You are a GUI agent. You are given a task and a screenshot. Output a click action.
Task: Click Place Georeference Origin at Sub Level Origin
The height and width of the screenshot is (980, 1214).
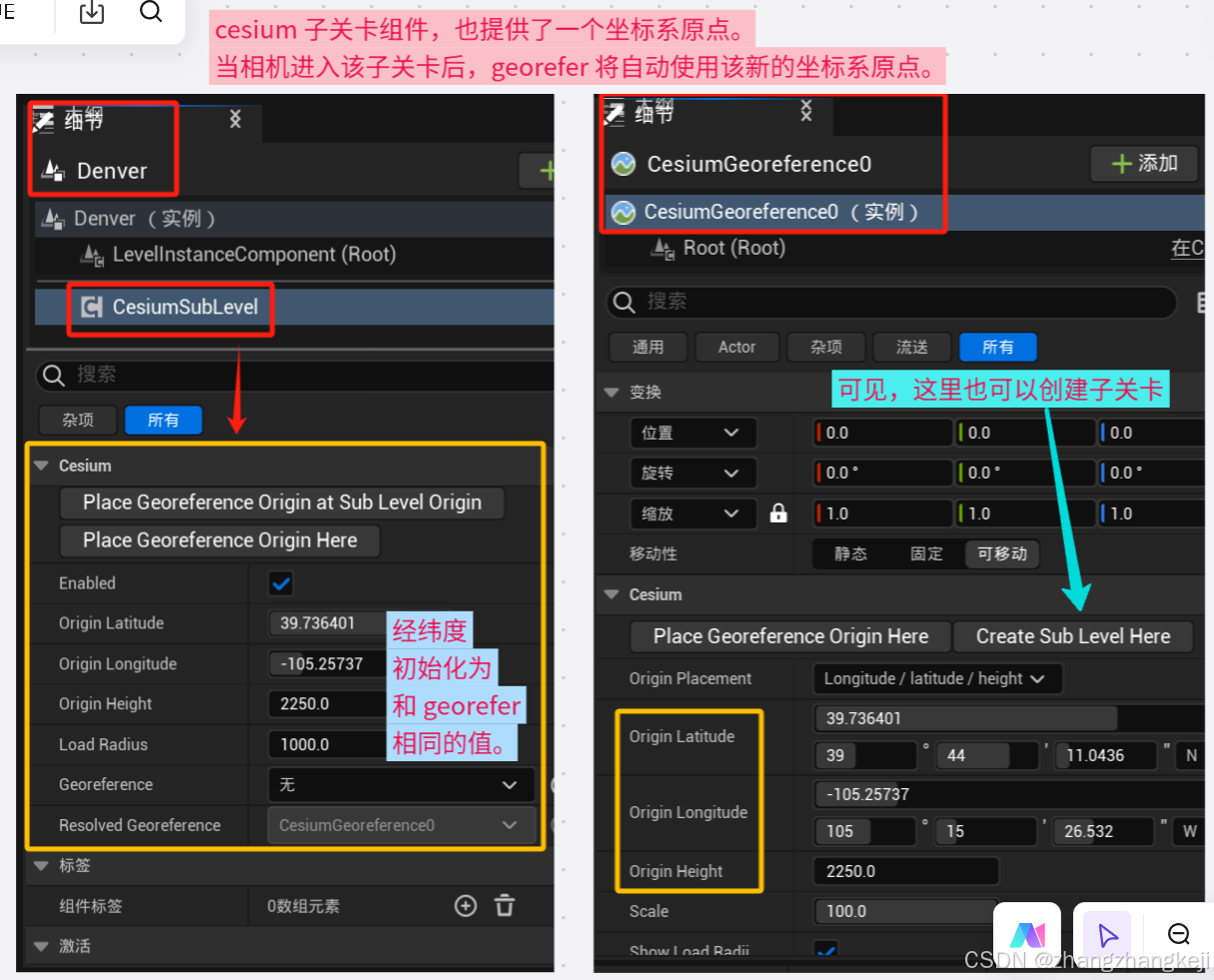(283, 503)
